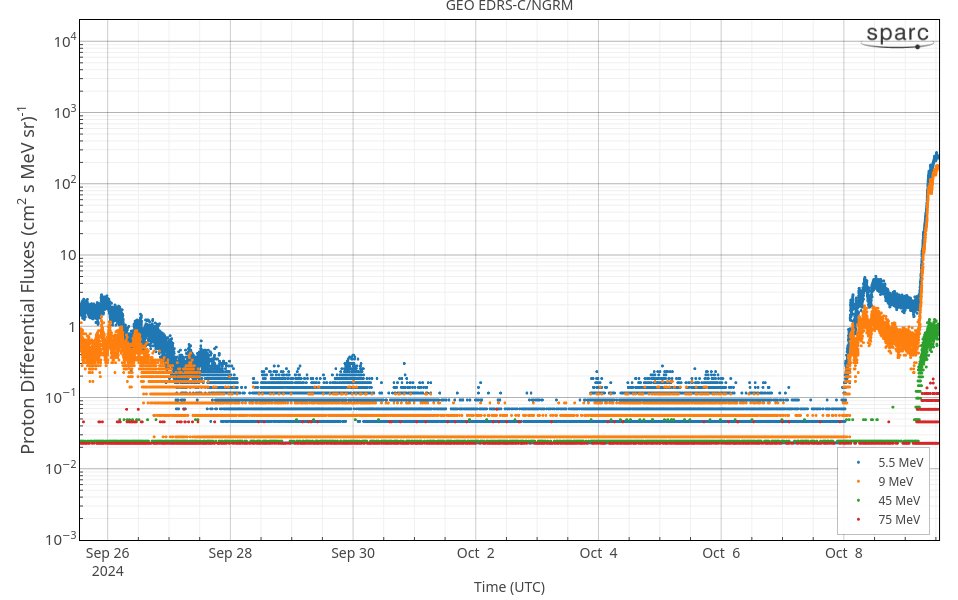
Task: Click the sparc logo
Action: [898, 35]
